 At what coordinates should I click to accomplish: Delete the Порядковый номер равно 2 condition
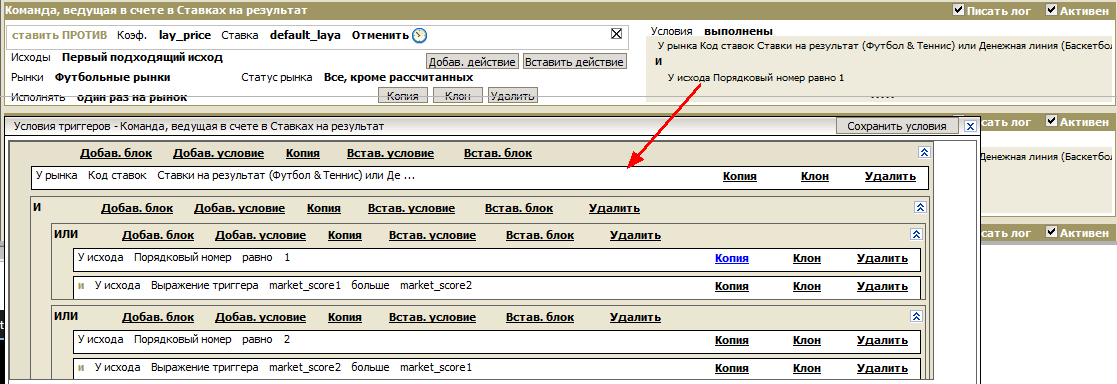(x=883, y=341)
